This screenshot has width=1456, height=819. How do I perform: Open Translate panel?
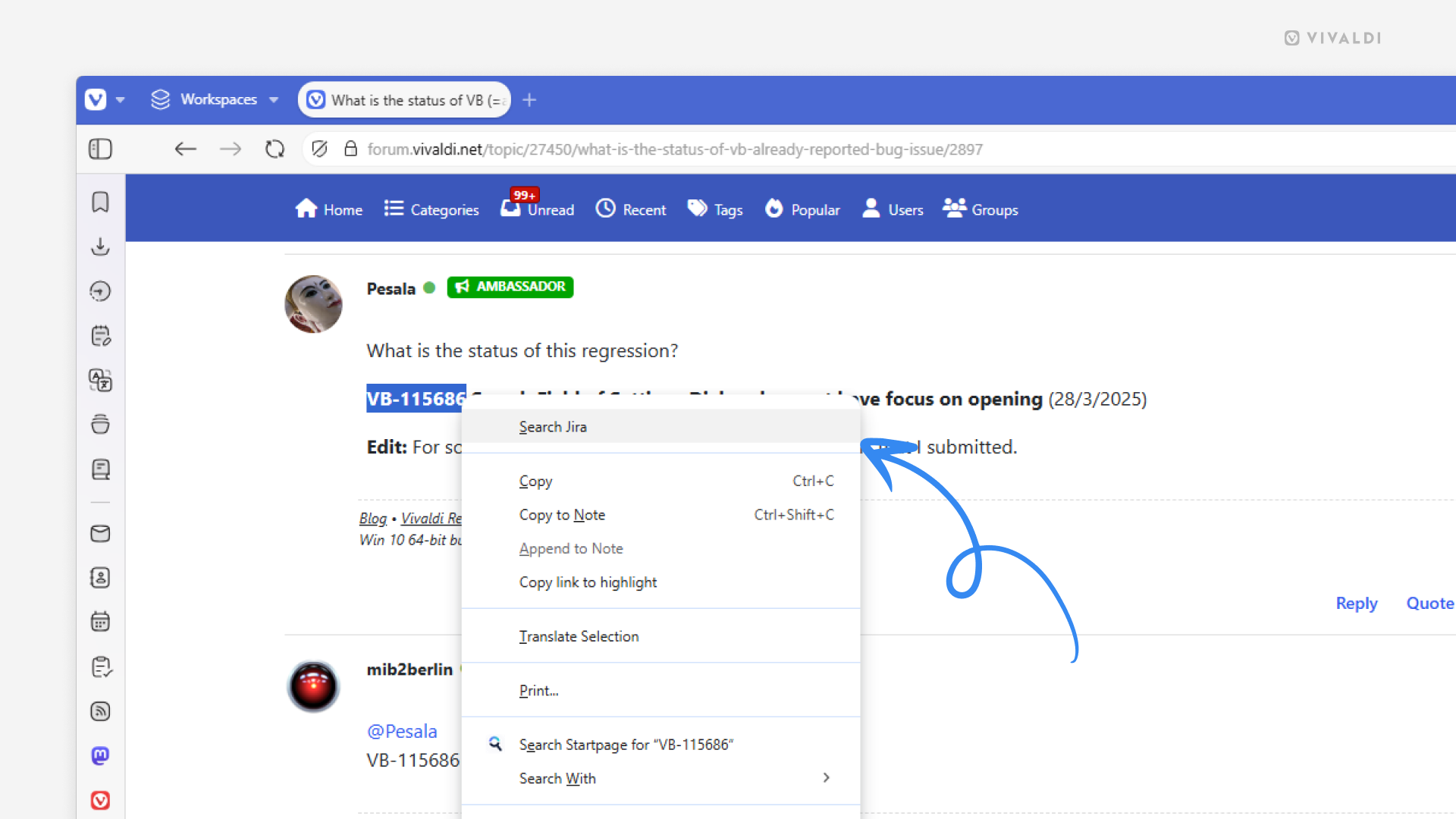100,380
